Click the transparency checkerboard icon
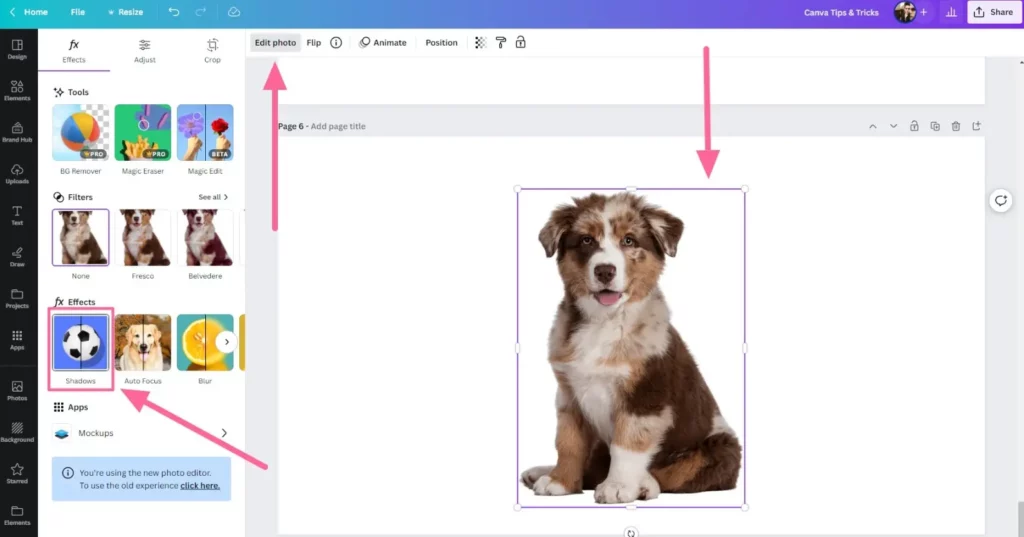 [481, 42]
